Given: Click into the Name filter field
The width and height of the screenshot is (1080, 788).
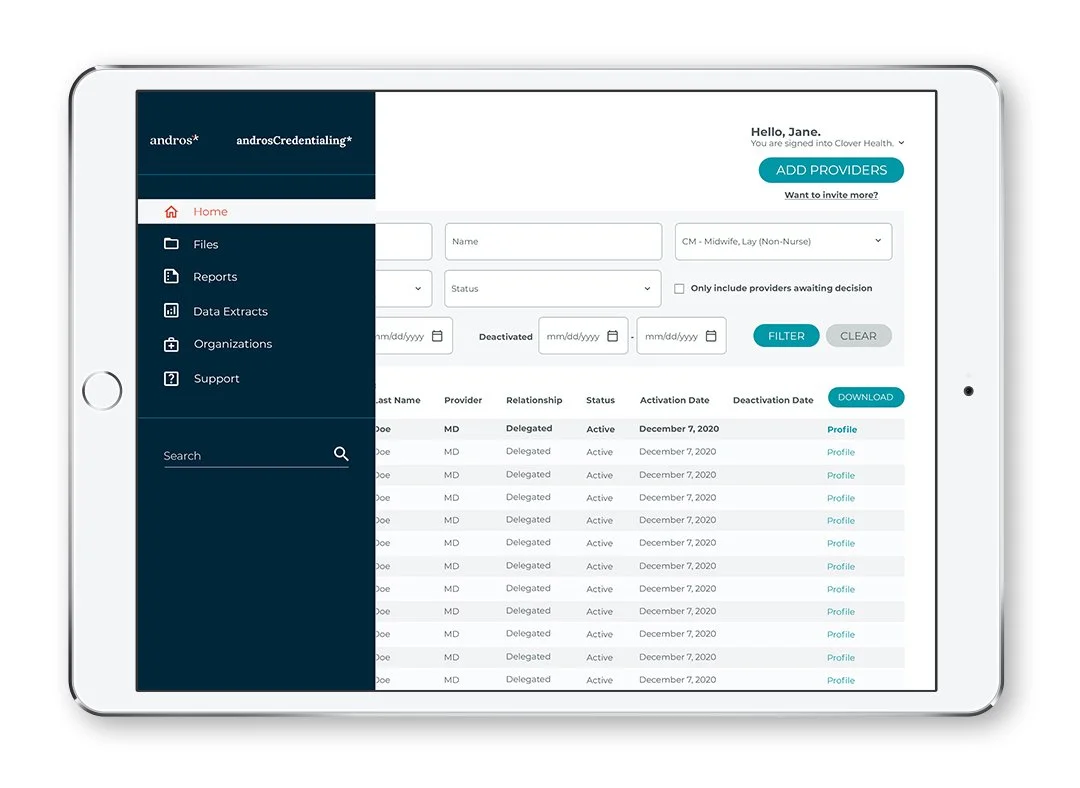Looking at the screenshot, I should tap(553, 242).
